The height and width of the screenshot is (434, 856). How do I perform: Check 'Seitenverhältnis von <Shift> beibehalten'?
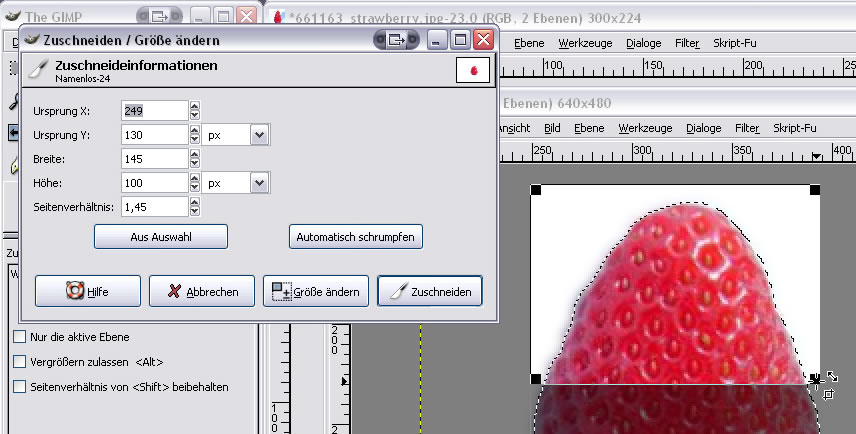pyautogui.click(x=20, y=386)
